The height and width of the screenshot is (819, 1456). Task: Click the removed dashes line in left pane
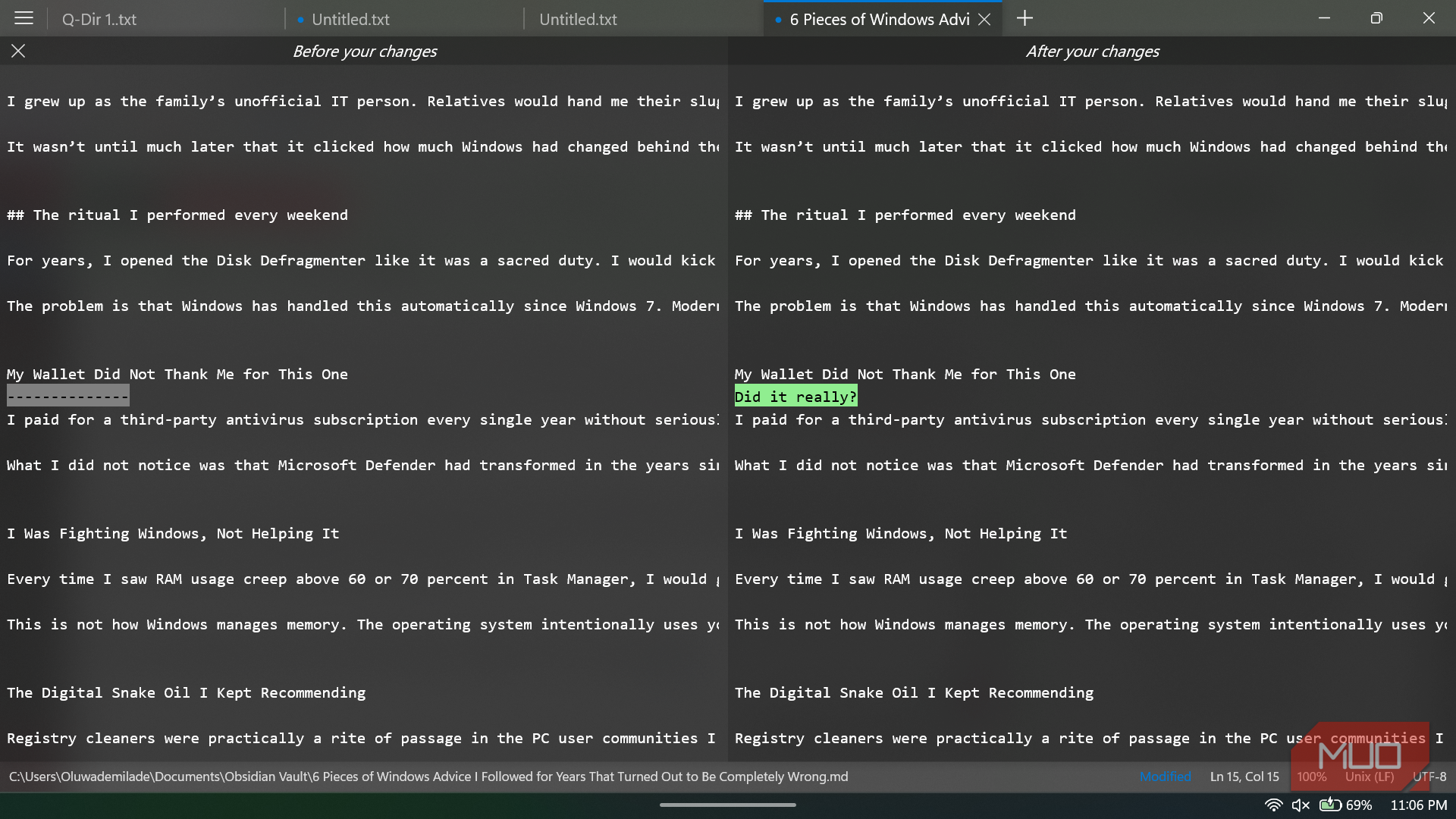coord(68,397)
